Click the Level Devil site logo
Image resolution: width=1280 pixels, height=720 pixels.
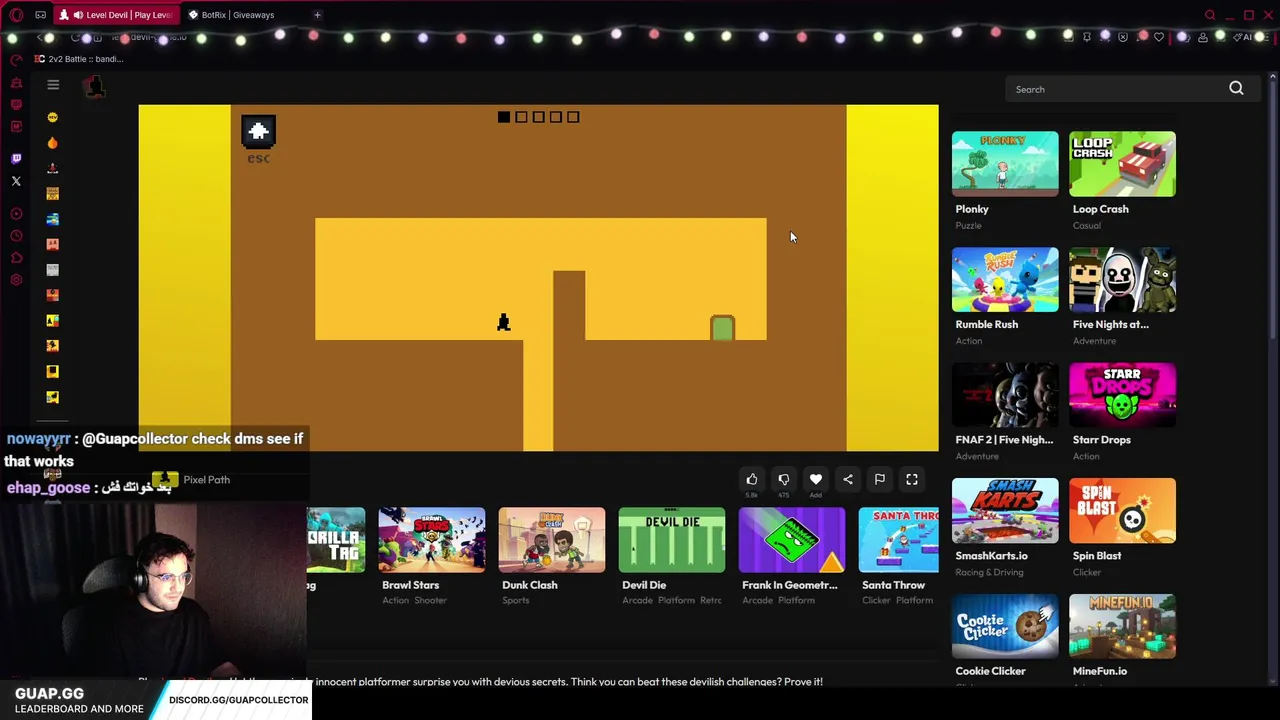(94, 87)
